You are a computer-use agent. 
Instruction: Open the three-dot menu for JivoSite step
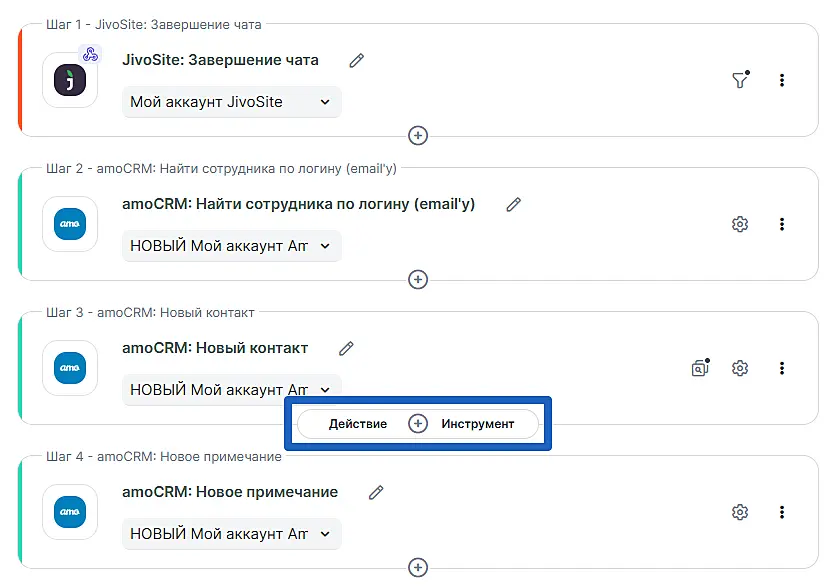tap(782, 80)
